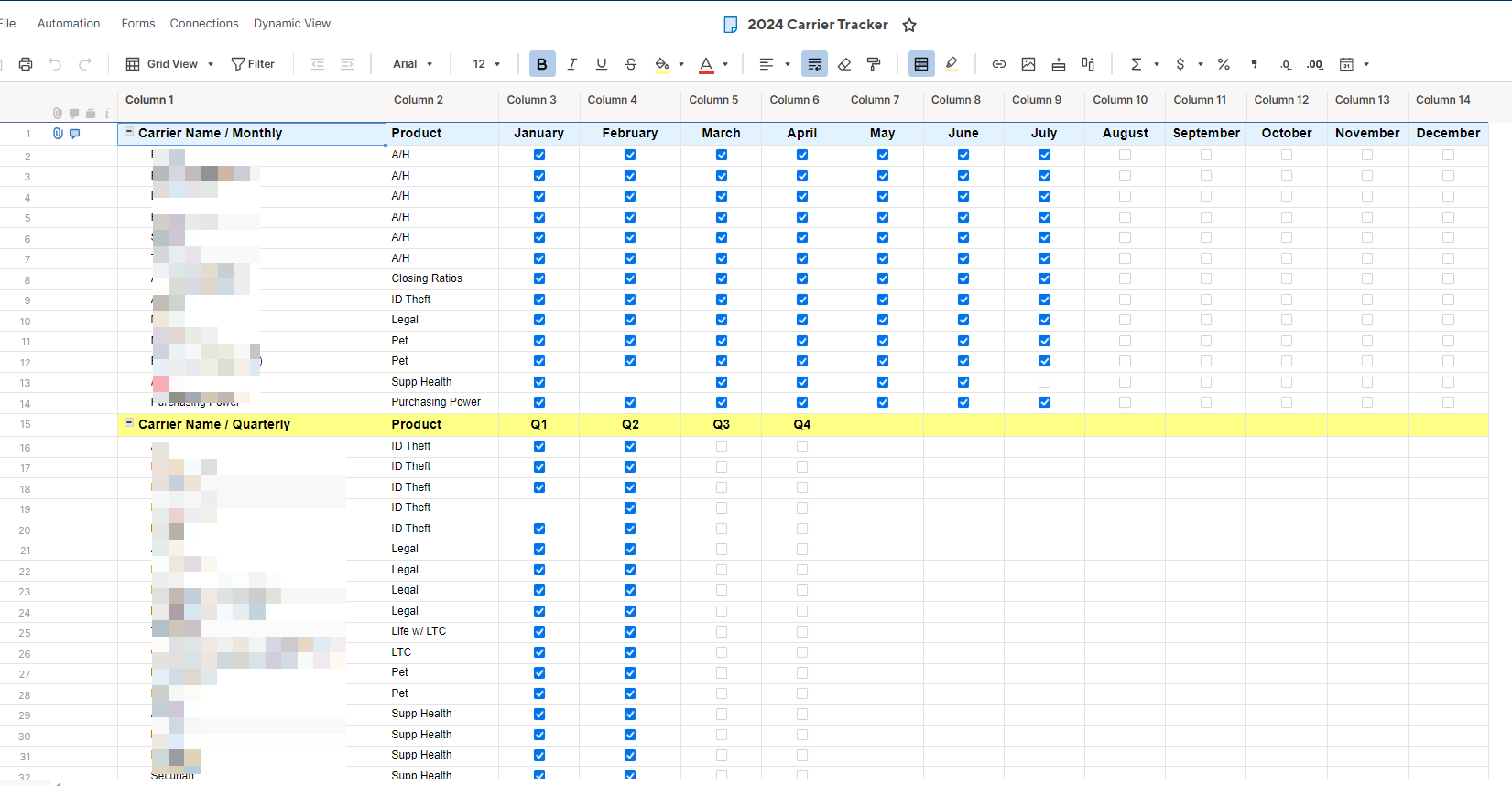Image resolution: width=1512 pixels, height=786 pixels.
Task: Open the Dynamic View menu
Action: [x=292, y=24]
